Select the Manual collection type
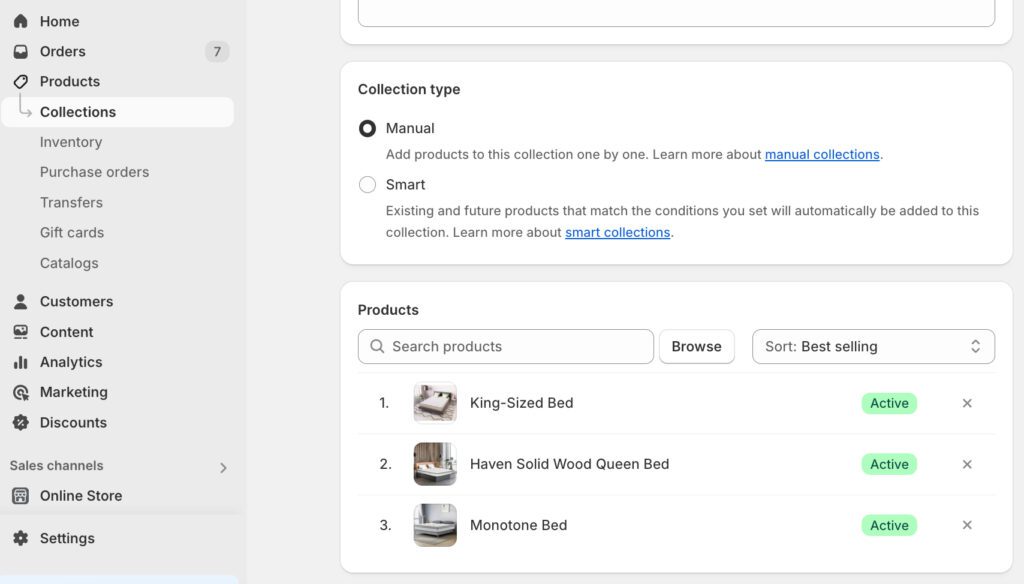Viewport: 1024px width, 584px height. 368,128
